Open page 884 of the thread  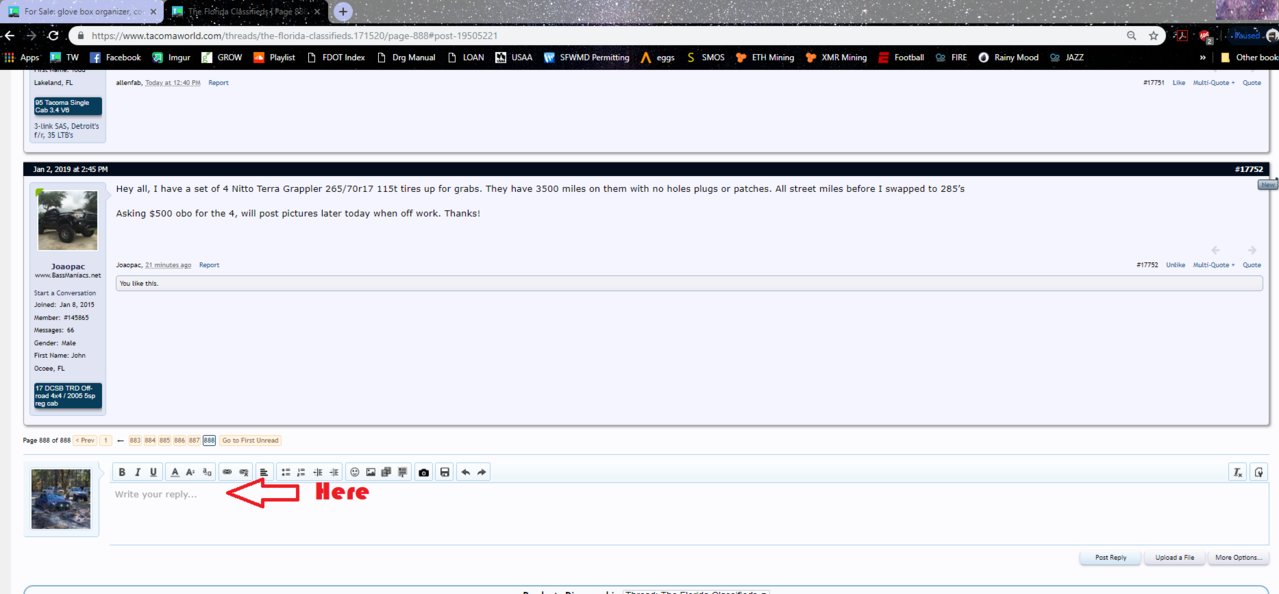(150, 440)
